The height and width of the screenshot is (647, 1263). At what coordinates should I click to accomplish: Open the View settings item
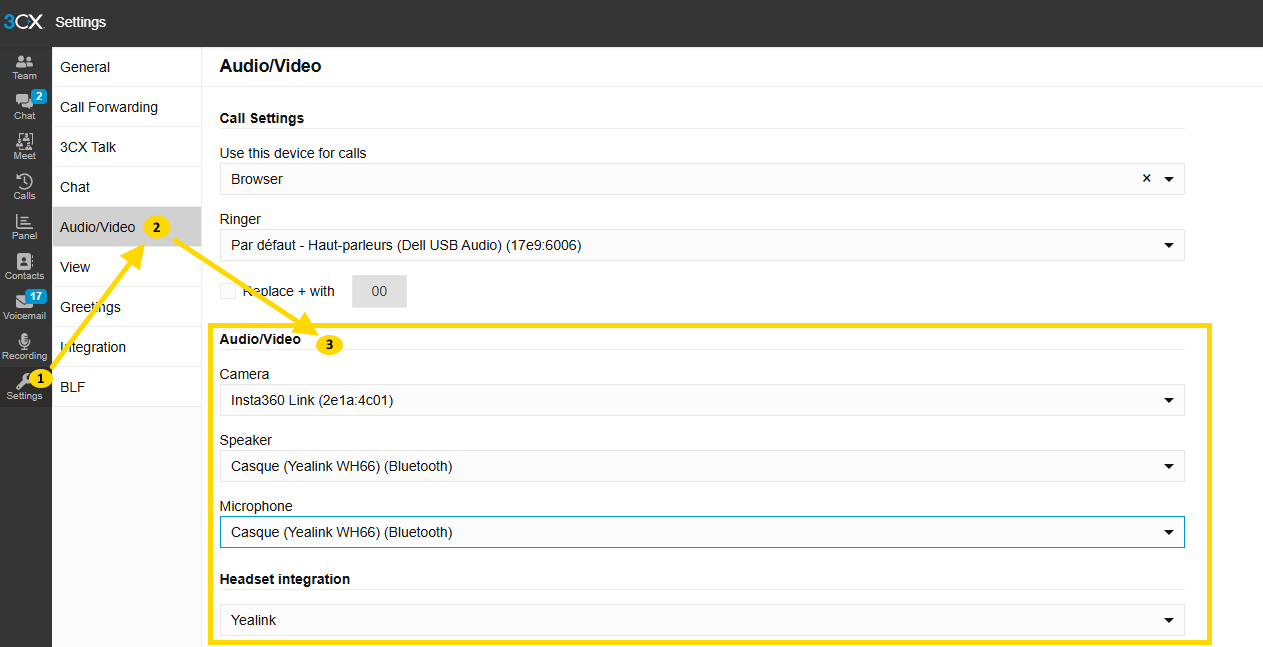pos(127,267)
